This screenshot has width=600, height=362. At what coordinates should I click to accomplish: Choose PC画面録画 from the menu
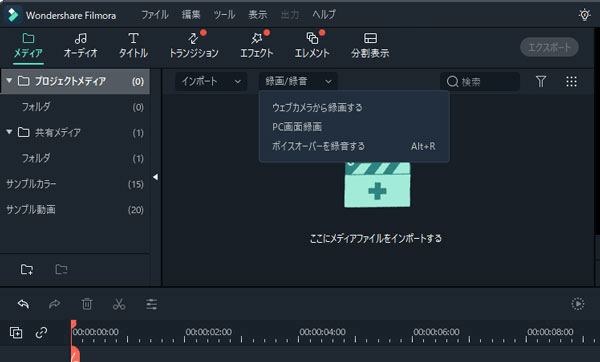pos(354,127)
